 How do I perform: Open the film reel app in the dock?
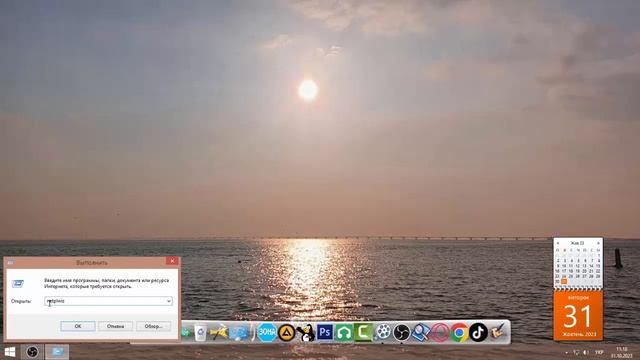[x=383, y=332]
